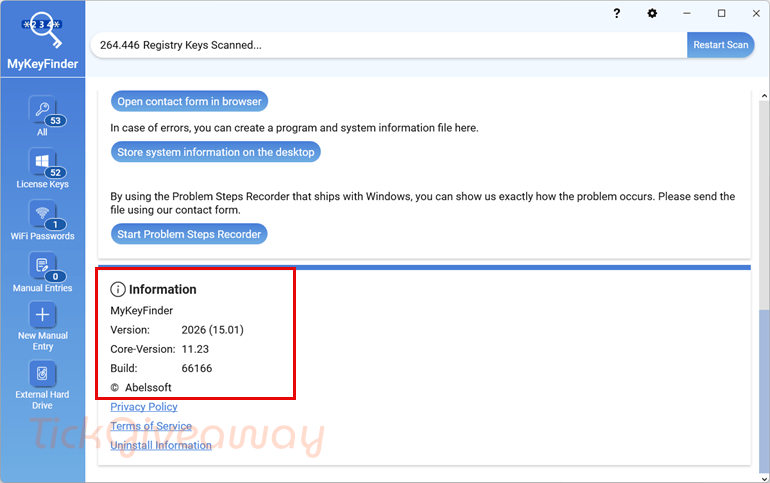
Task: Open the help question mark
Action: tap(617, 13)
